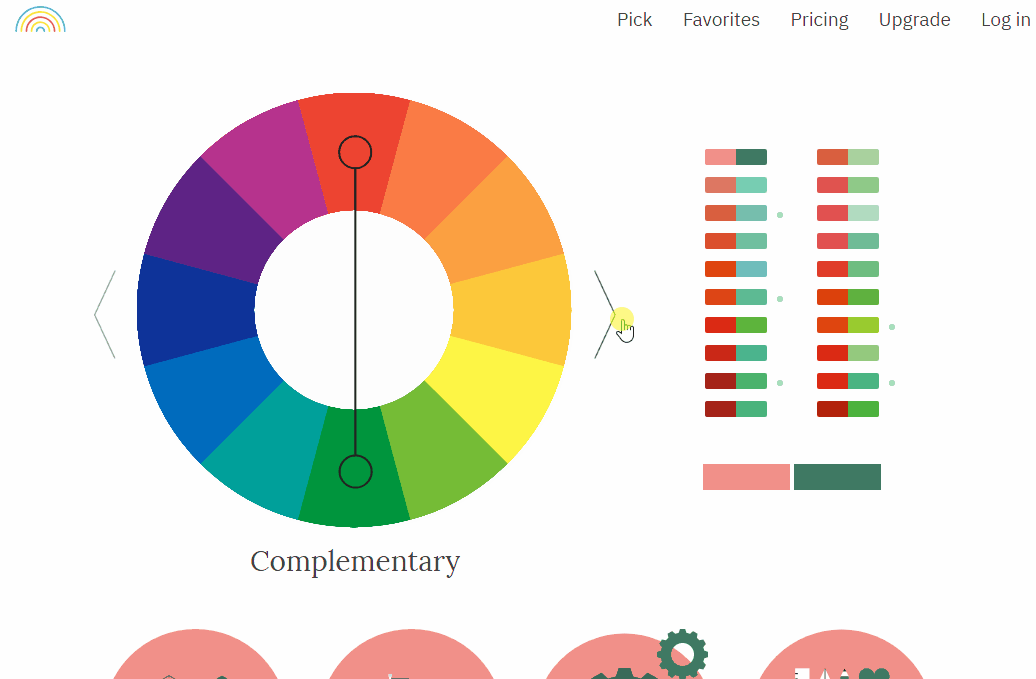The width and height of the screenshot is (1036, 679).
Task: Click the green gear icon
Action: (x=682, y=654)
